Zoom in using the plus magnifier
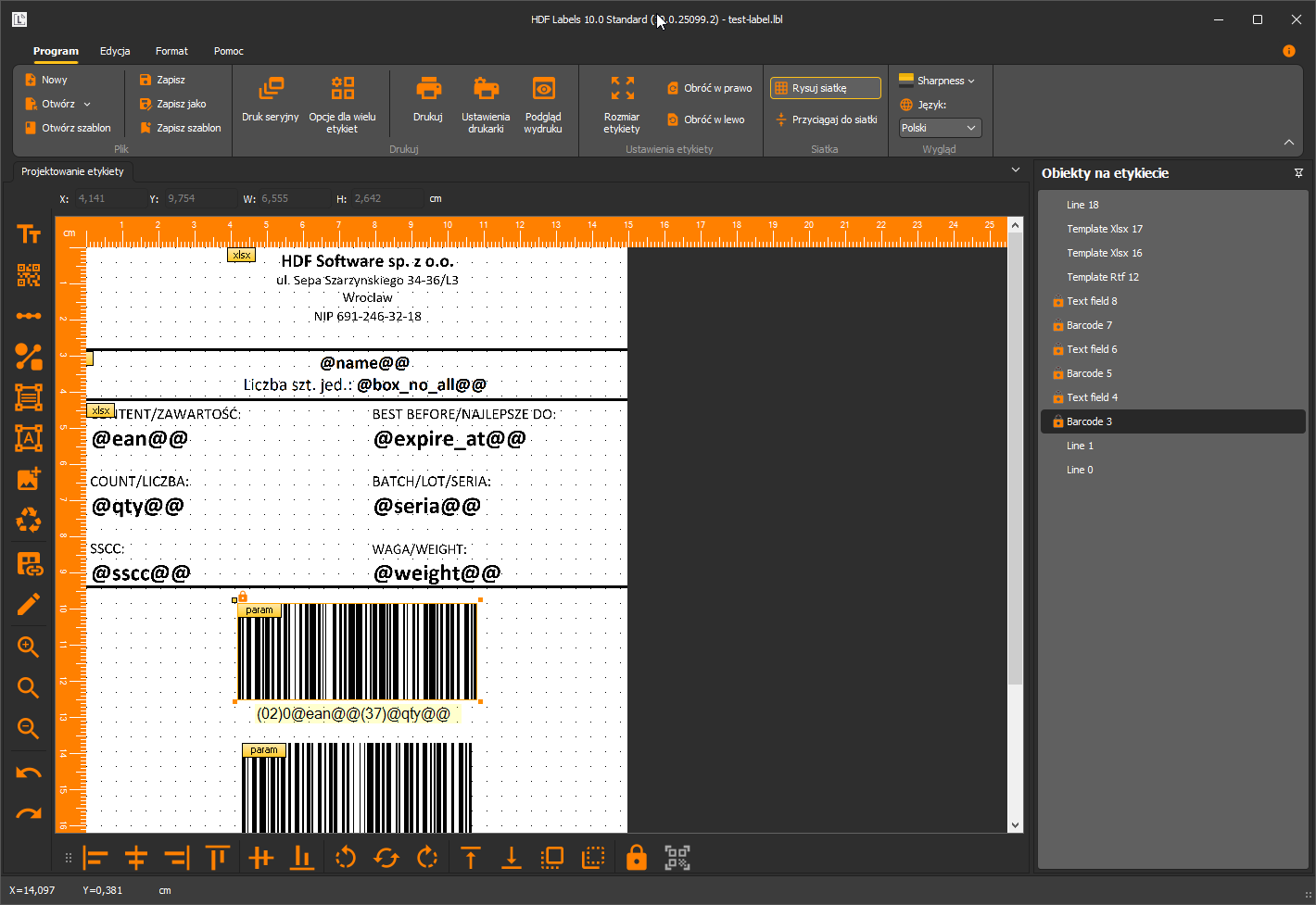This screenshot has height=905, width=1316. pos(29,647)
